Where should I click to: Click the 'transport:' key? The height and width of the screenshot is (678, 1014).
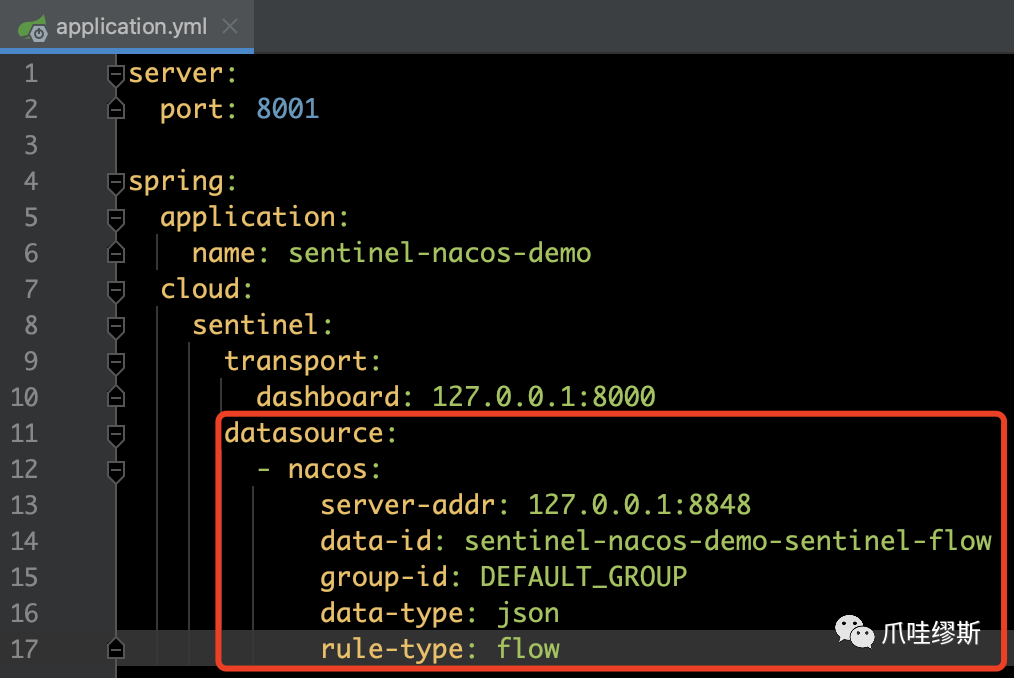(x=303, y=362)
